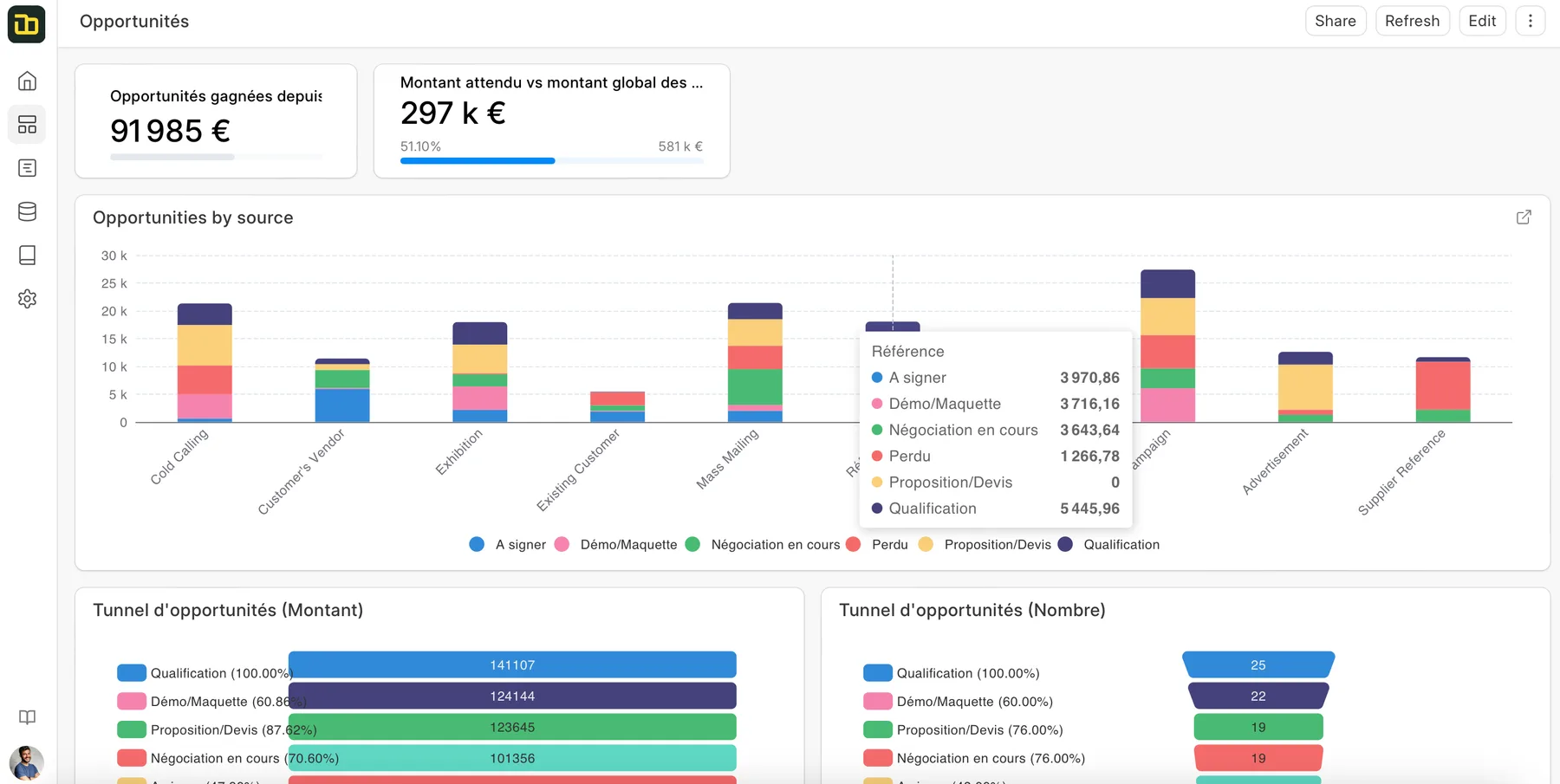Open Opportunities by source chart externally
The image size is (1560, 784).
click(1524, 217)
